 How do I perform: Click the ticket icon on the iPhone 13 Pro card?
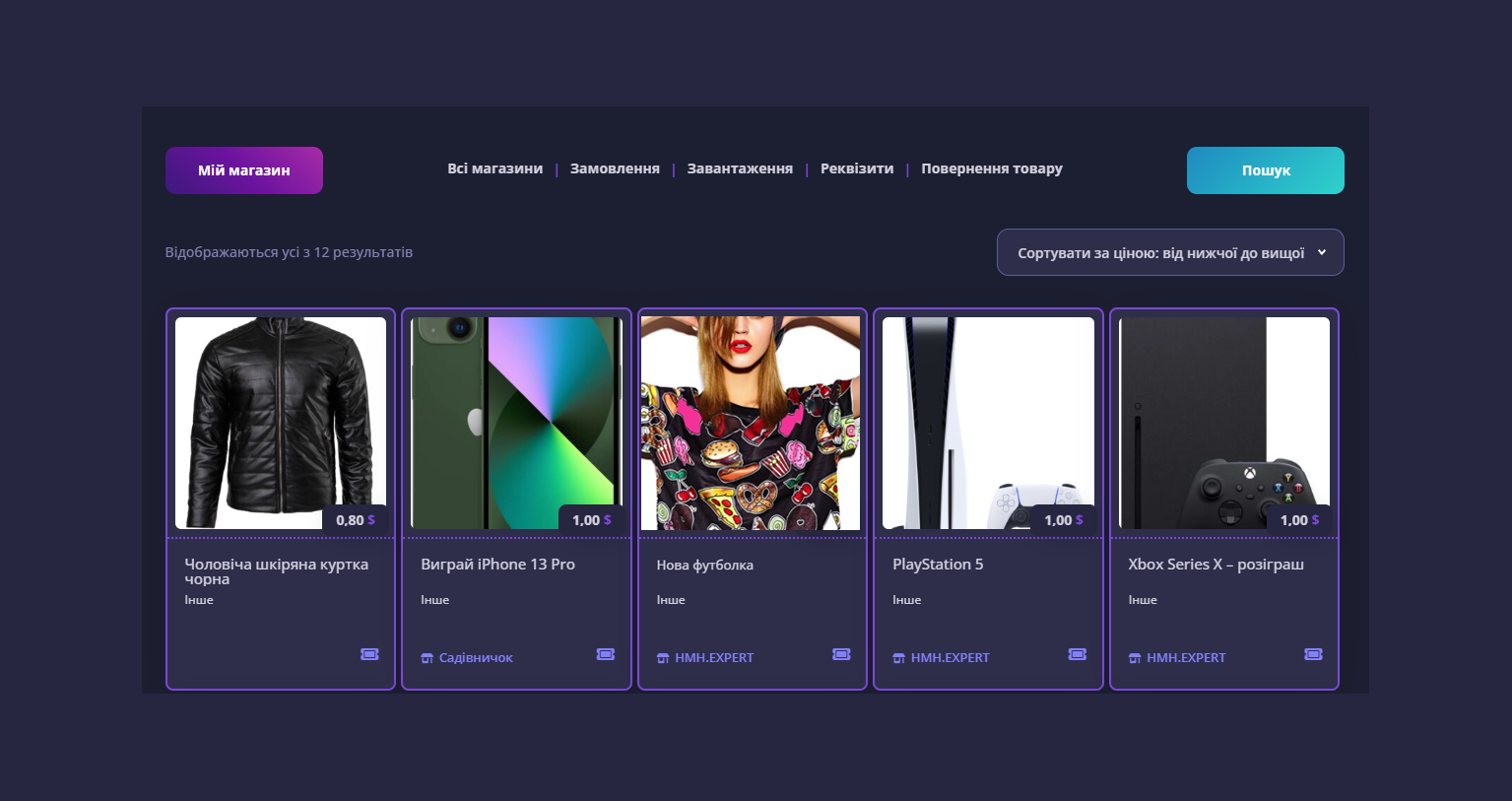(x=606, y=654)
